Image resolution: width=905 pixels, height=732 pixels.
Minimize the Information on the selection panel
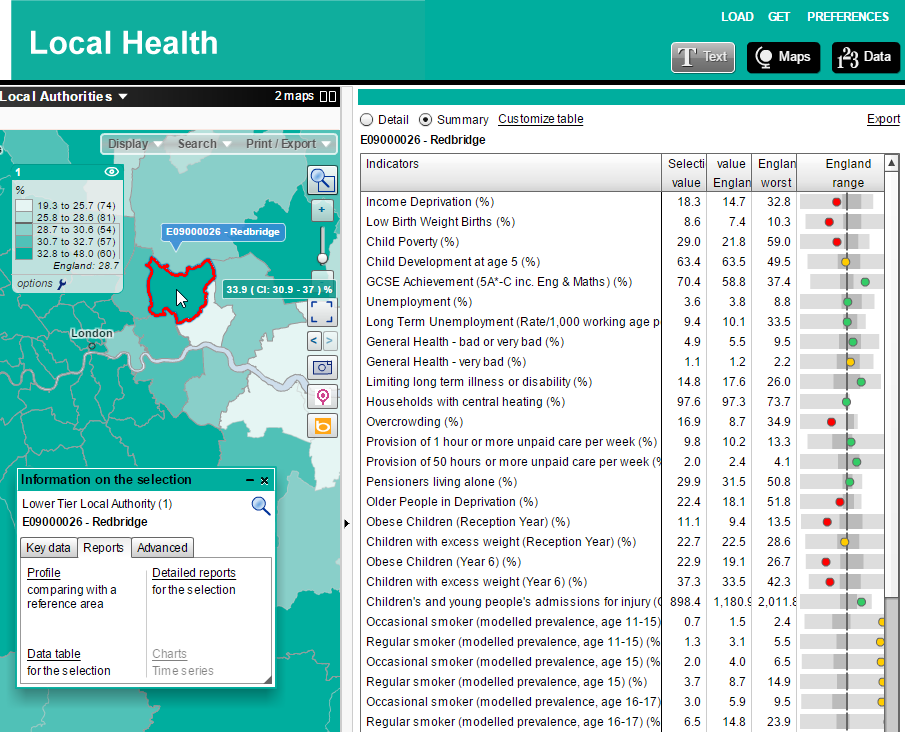tap(250, 480)
